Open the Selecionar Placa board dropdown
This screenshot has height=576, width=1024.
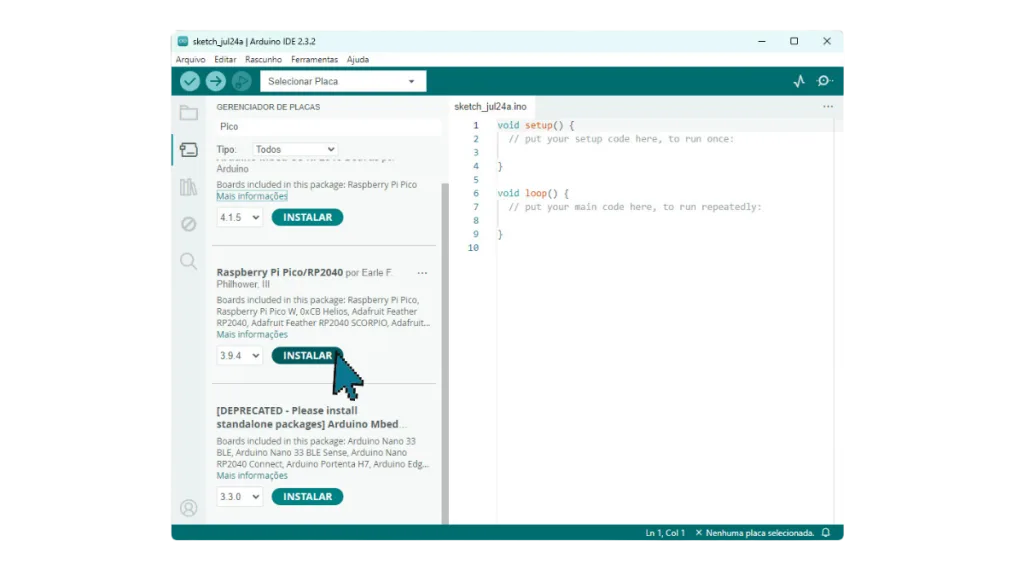tap(343, 81)
